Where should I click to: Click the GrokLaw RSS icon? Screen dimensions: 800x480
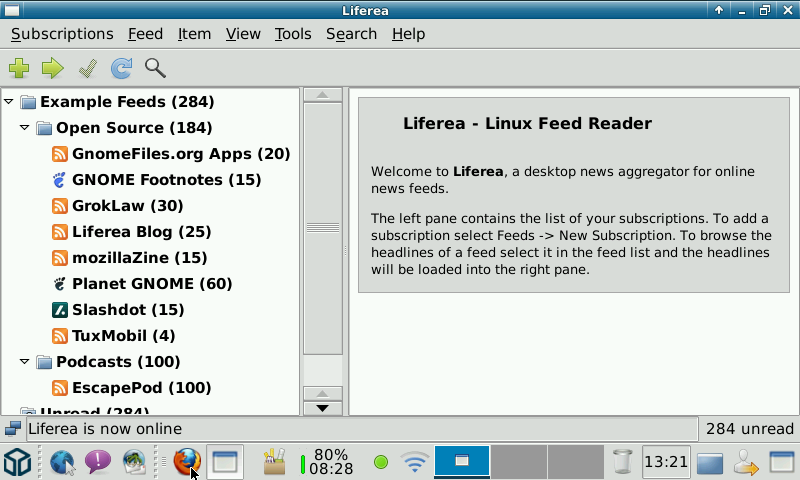[60, 206]
